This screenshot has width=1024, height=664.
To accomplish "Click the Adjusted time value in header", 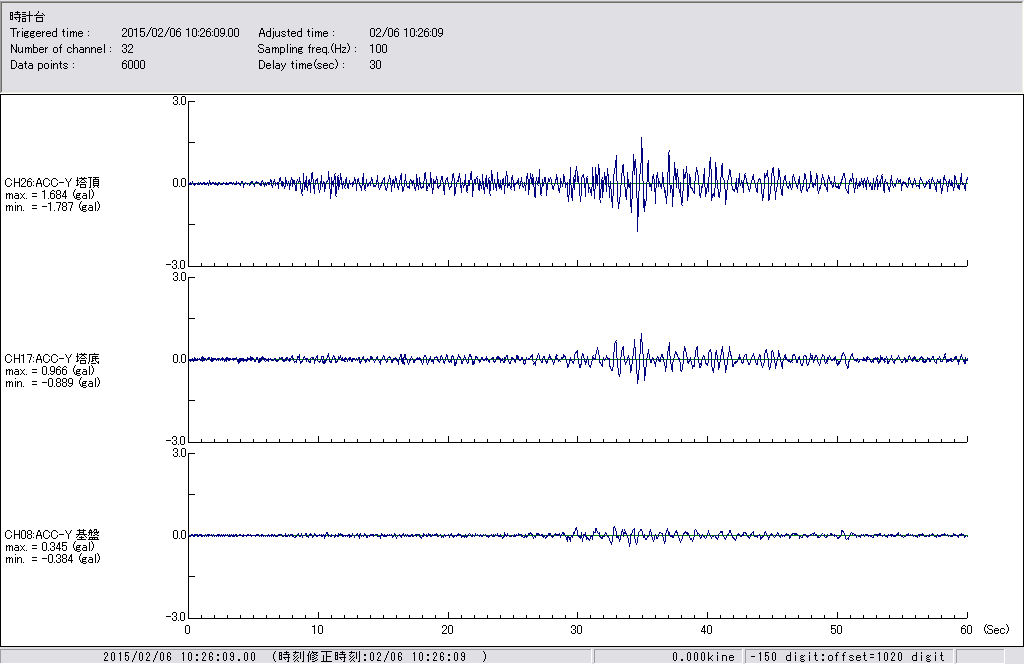I will click(406, 33).
